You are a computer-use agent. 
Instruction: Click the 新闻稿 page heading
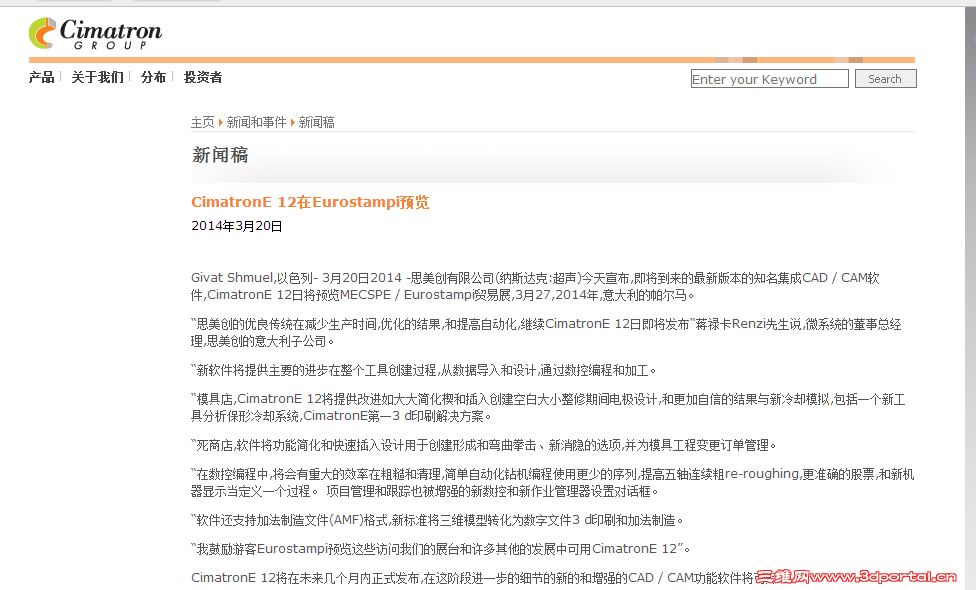[x=220, y=155]
